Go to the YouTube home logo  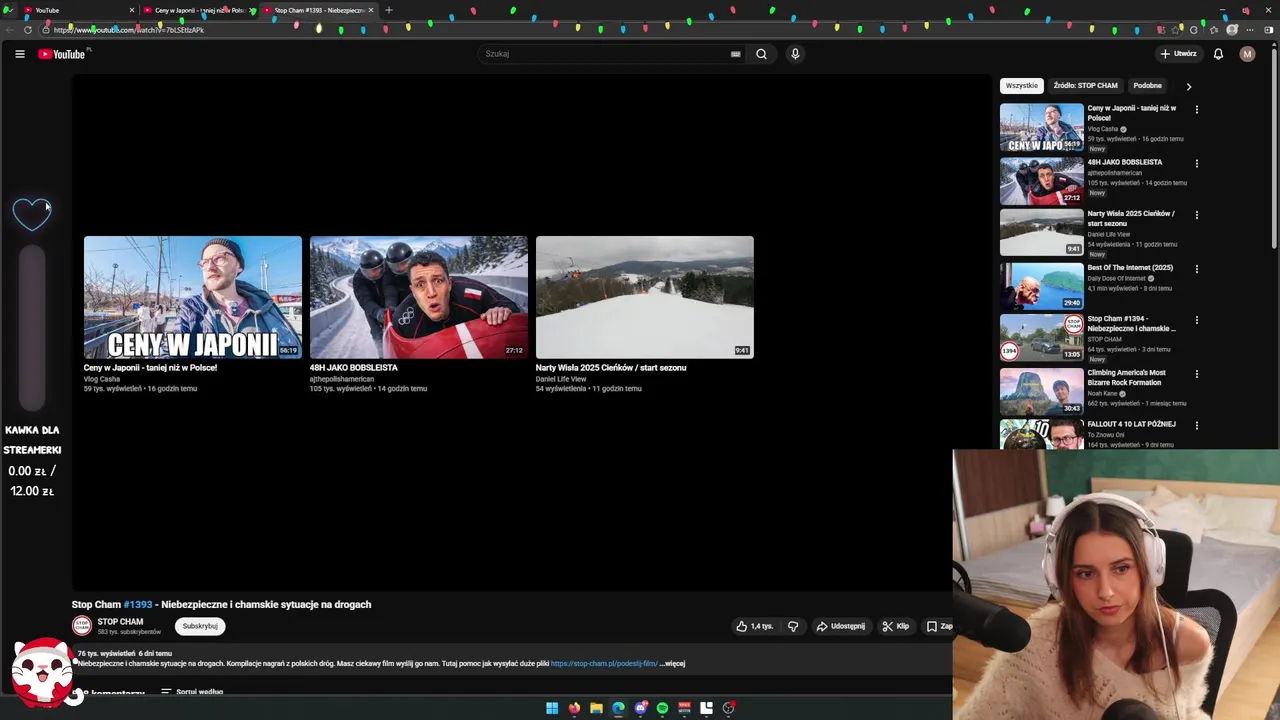[x=62, y=54]
